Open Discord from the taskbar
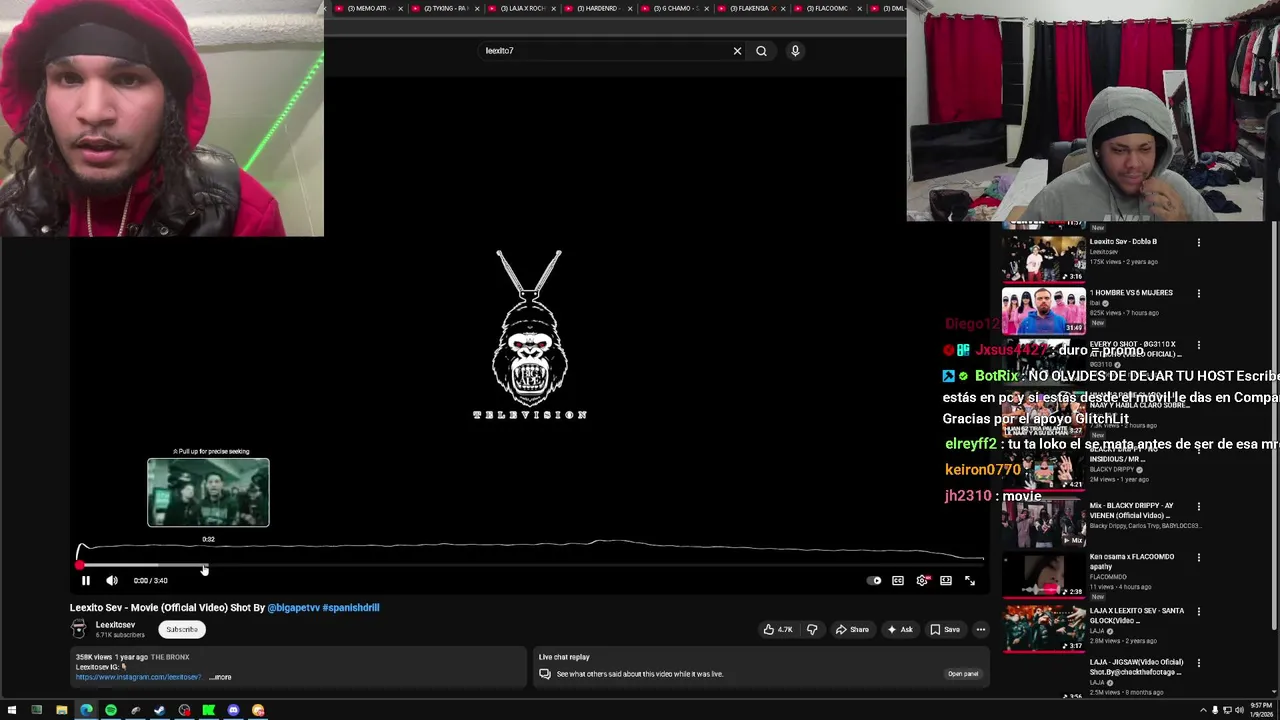The width and height of the screenshot is (1280, 720). tap(233, 710)
